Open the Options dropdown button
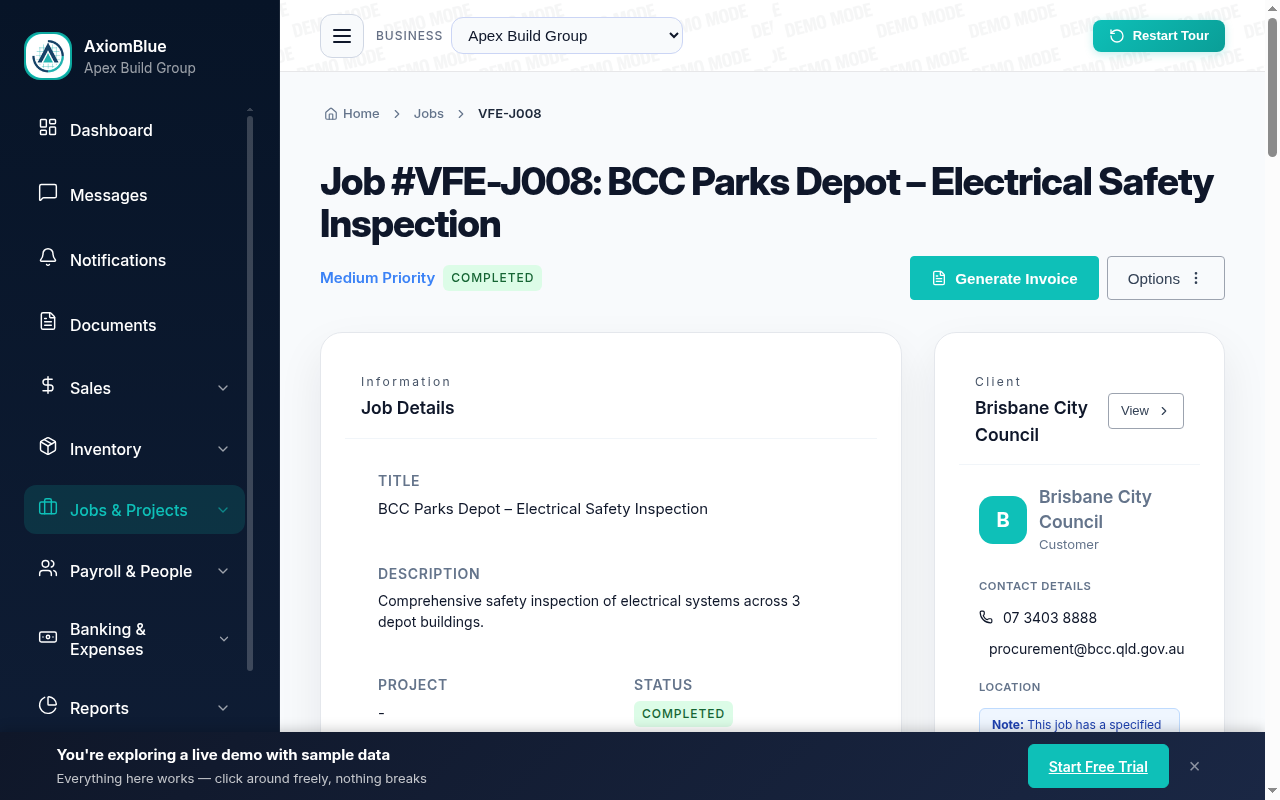 point(1166,278)
